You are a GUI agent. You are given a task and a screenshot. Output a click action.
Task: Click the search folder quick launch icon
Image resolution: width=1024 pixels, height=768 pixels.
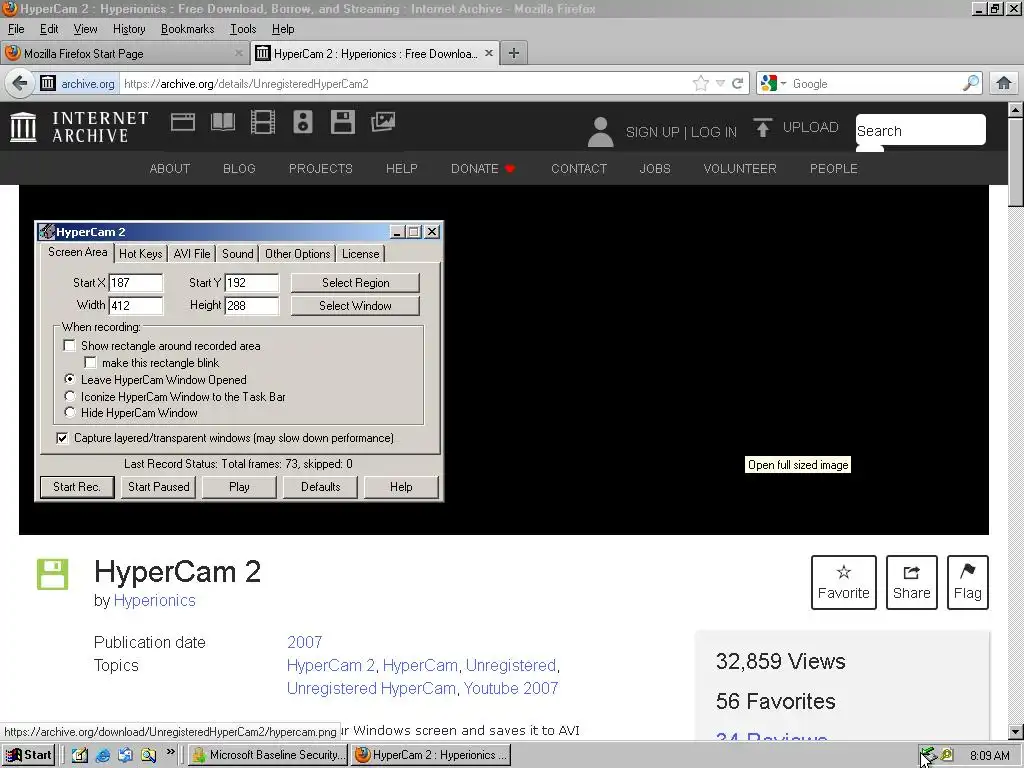point(148,755)
